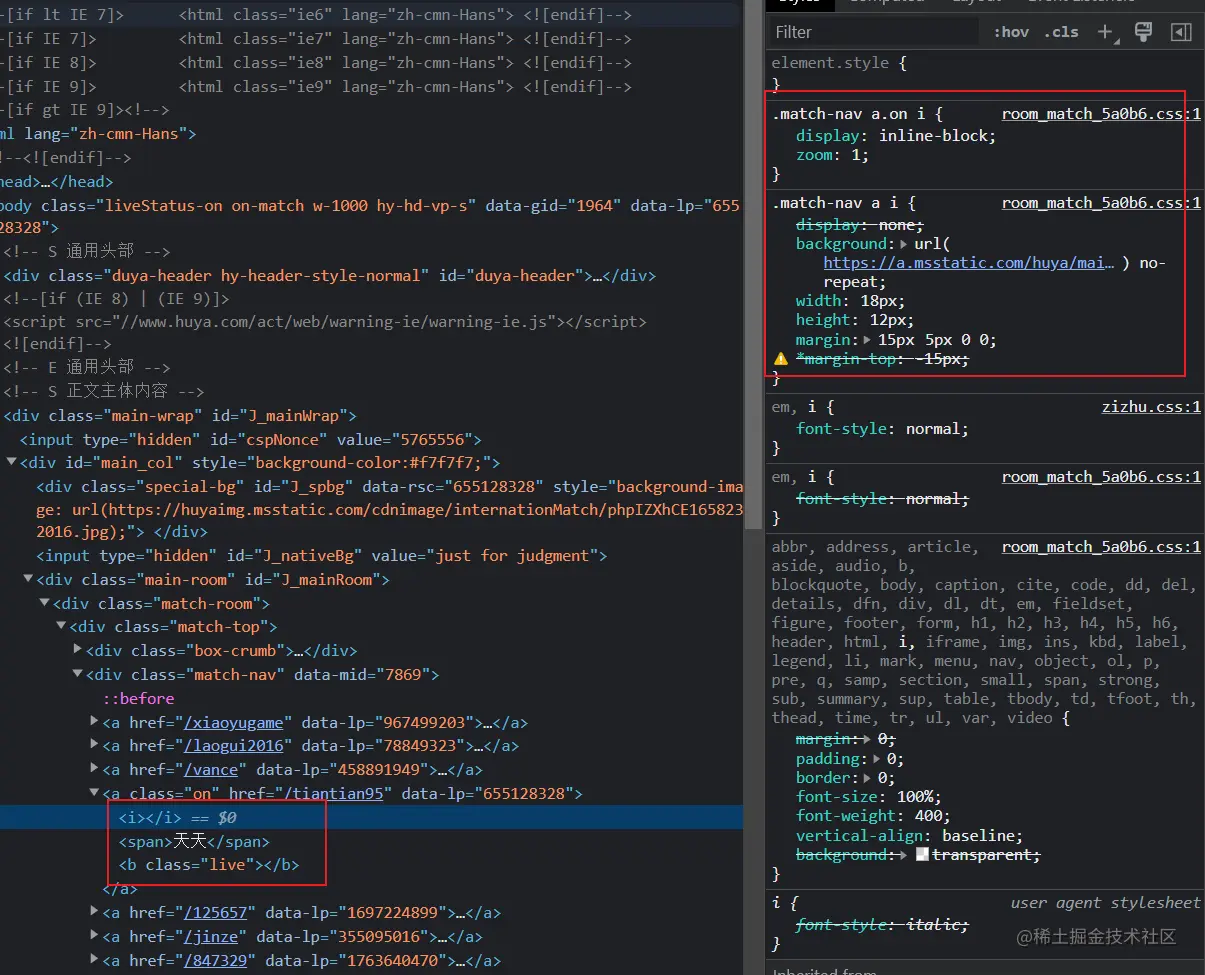Open the a.msstatic.com background image URL
The image size is (1205, 975).
[968, 263]
